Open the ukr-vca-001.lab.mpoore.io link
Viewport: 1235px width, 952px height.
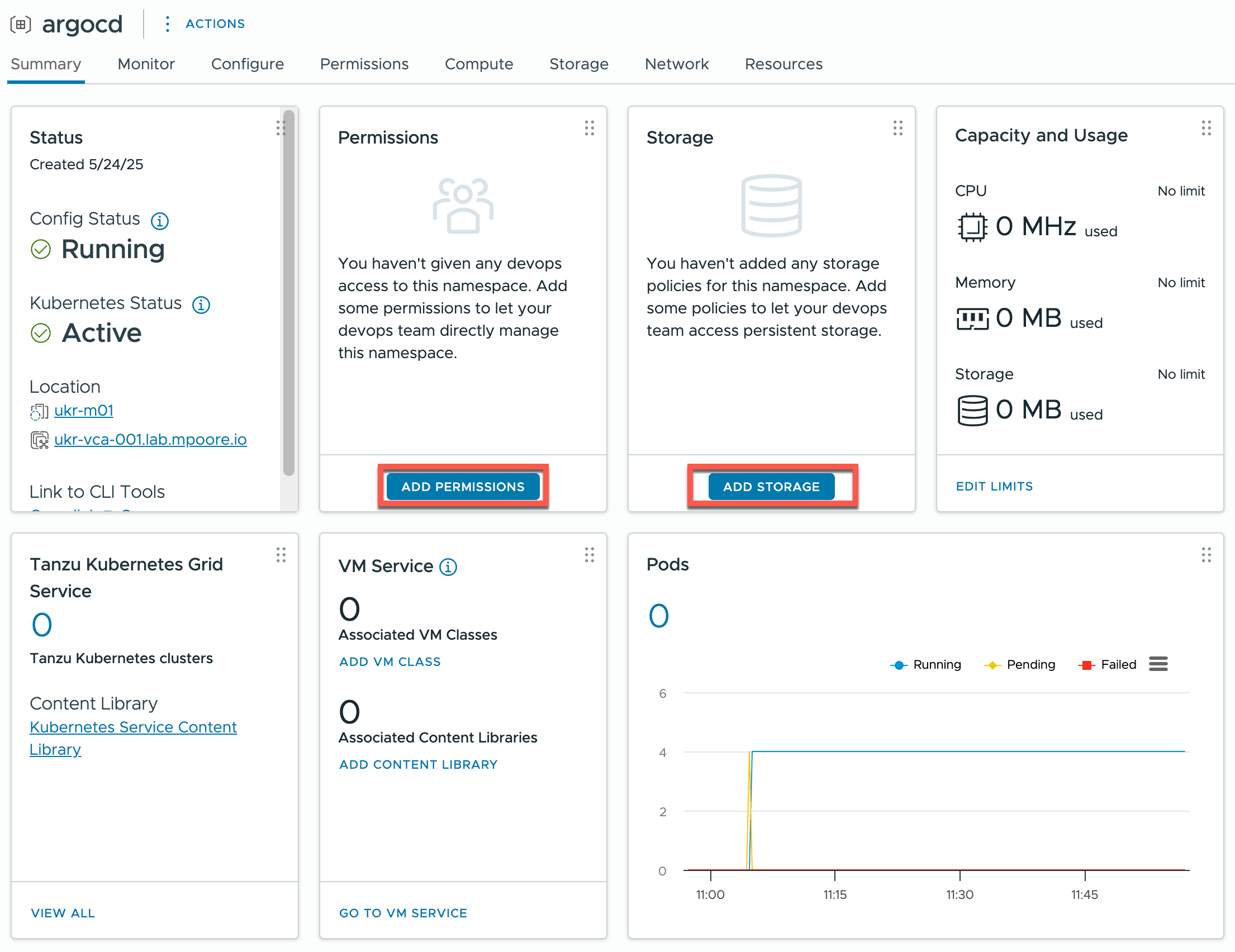tap(150, 439)
